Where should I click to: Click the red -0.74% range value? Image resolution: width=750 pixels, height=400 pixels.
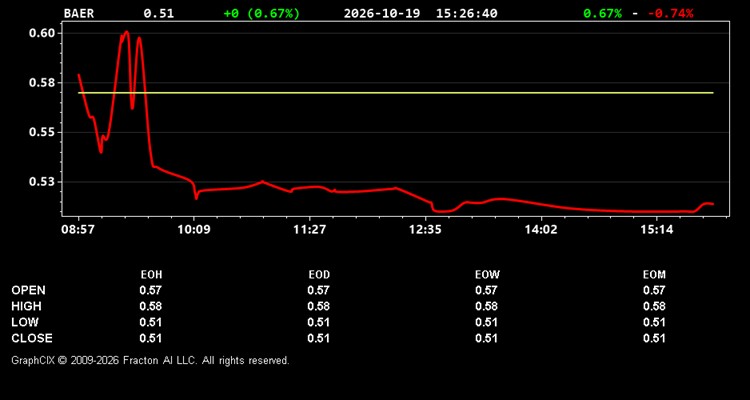click(x=671, y=13)
